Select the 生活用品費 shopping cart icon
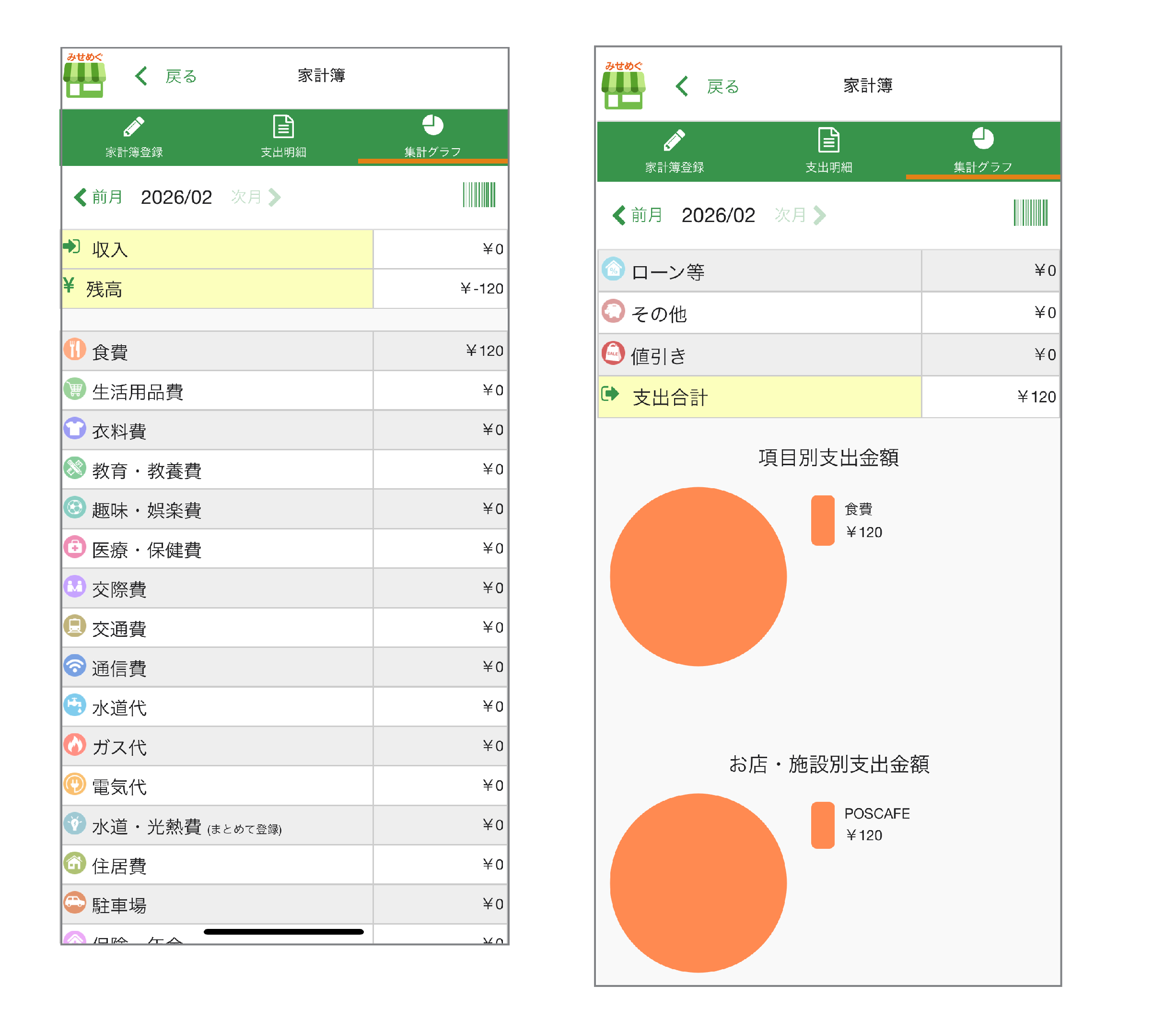This screenshot has height=1009, width=1176. (75, 389)
